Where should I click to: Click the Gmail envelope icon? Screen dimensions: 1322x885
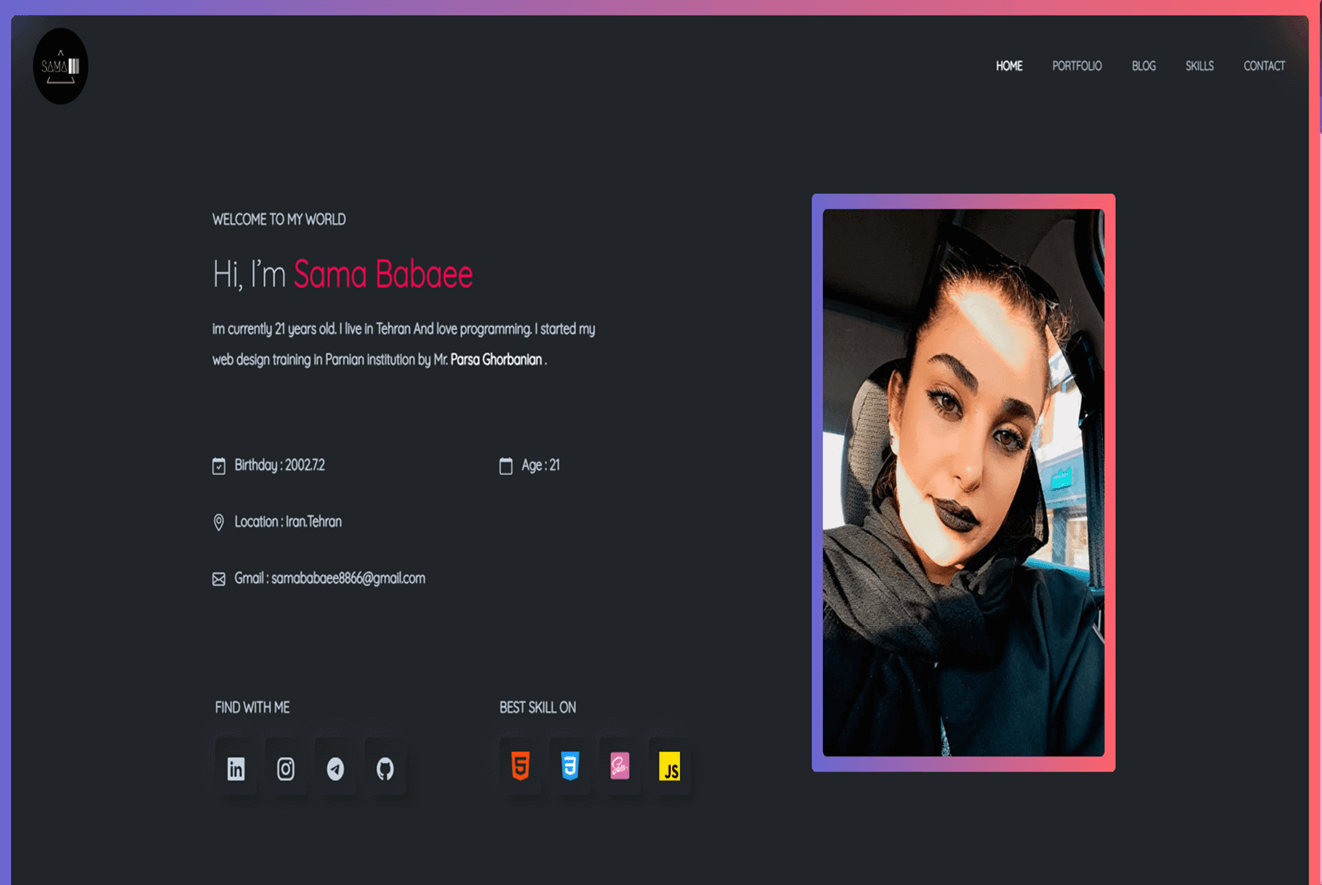(x=219, y=579)
